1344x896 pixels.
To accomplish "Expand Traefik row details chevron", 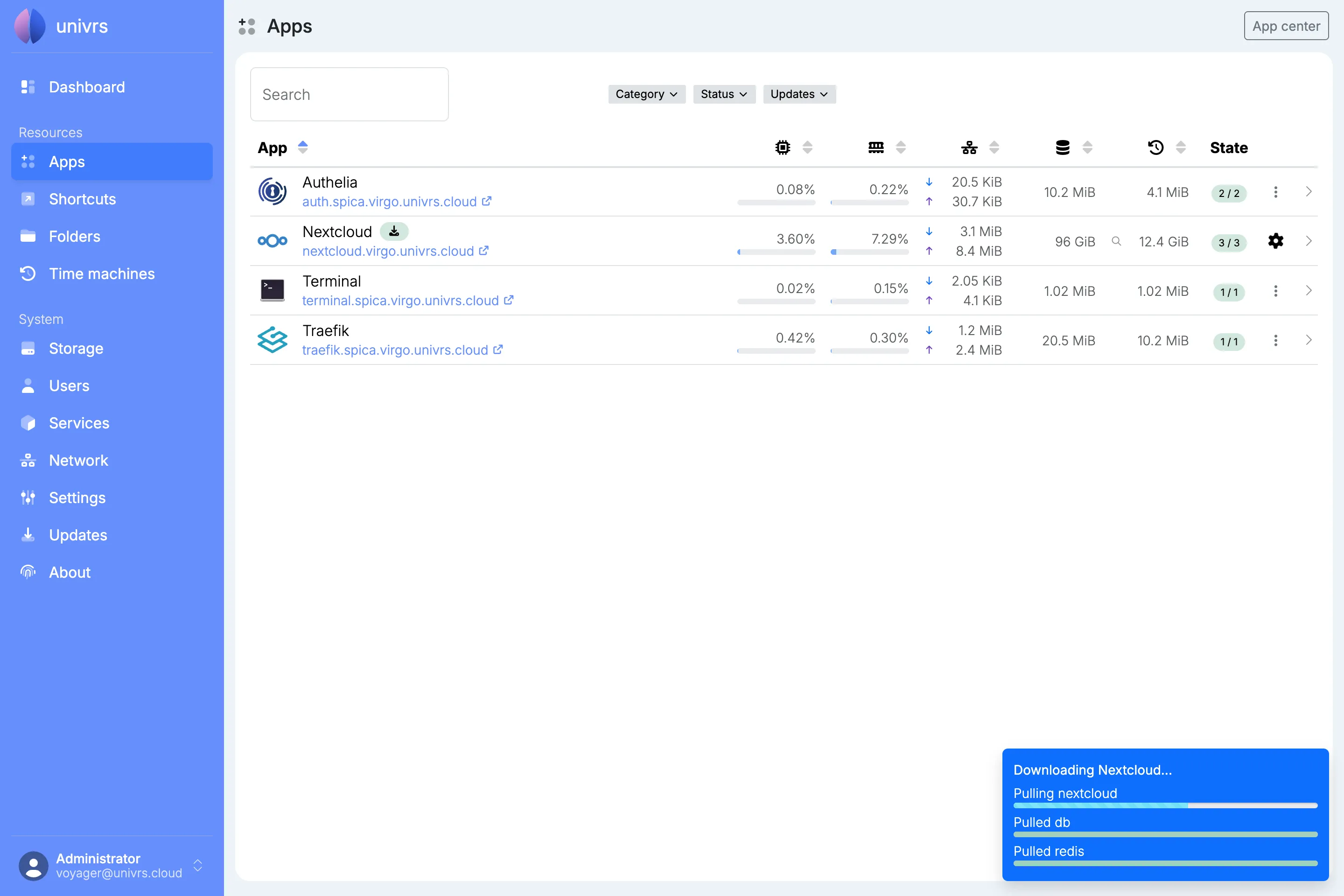I will click(1309, 340).
